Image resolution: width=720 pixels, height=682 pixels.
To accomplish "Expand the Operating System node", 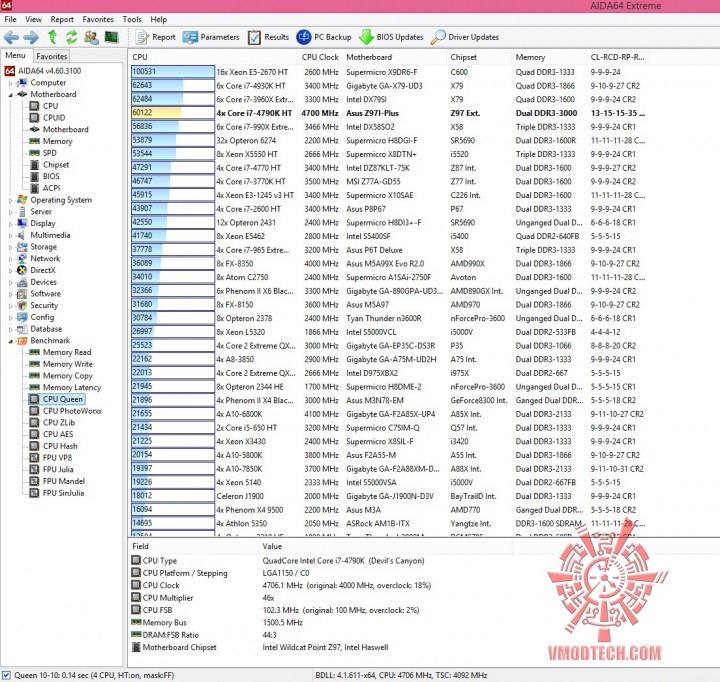I will 11,201.
